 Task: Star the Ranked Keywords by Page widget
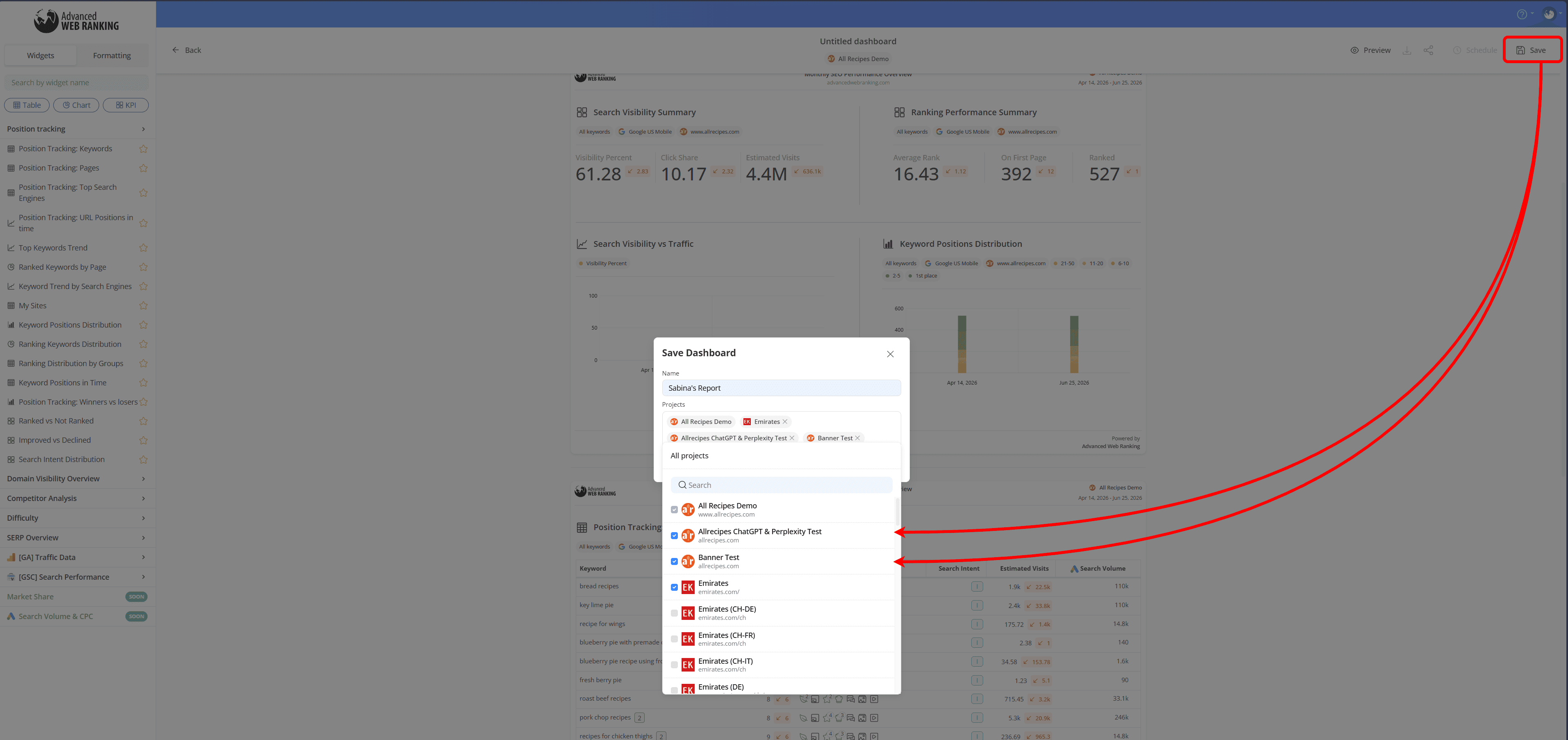pos(144,267)
